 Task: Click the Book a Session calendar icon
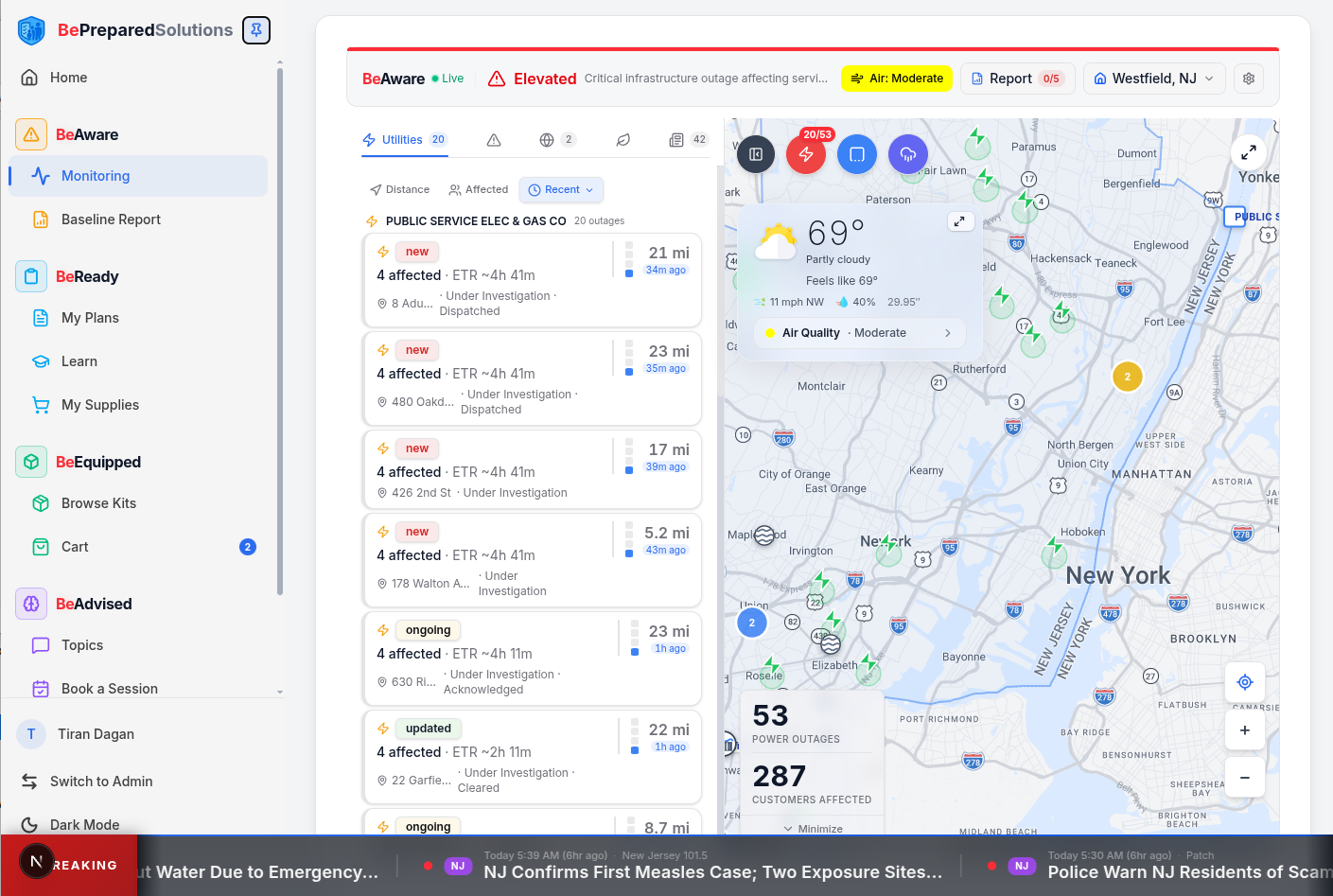tap(41, 689)
